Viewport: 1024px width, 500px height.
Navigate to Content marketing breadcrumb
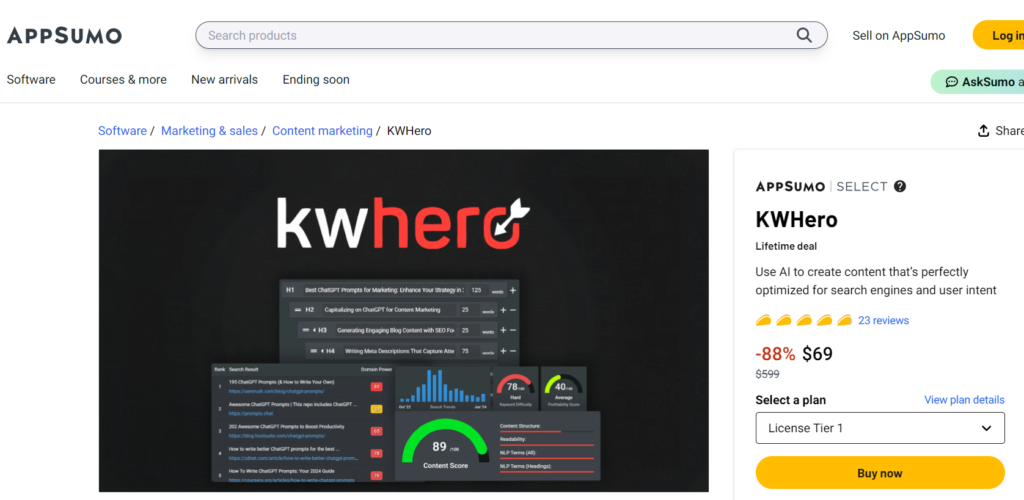pyautogui.click(x=322, y=131)
